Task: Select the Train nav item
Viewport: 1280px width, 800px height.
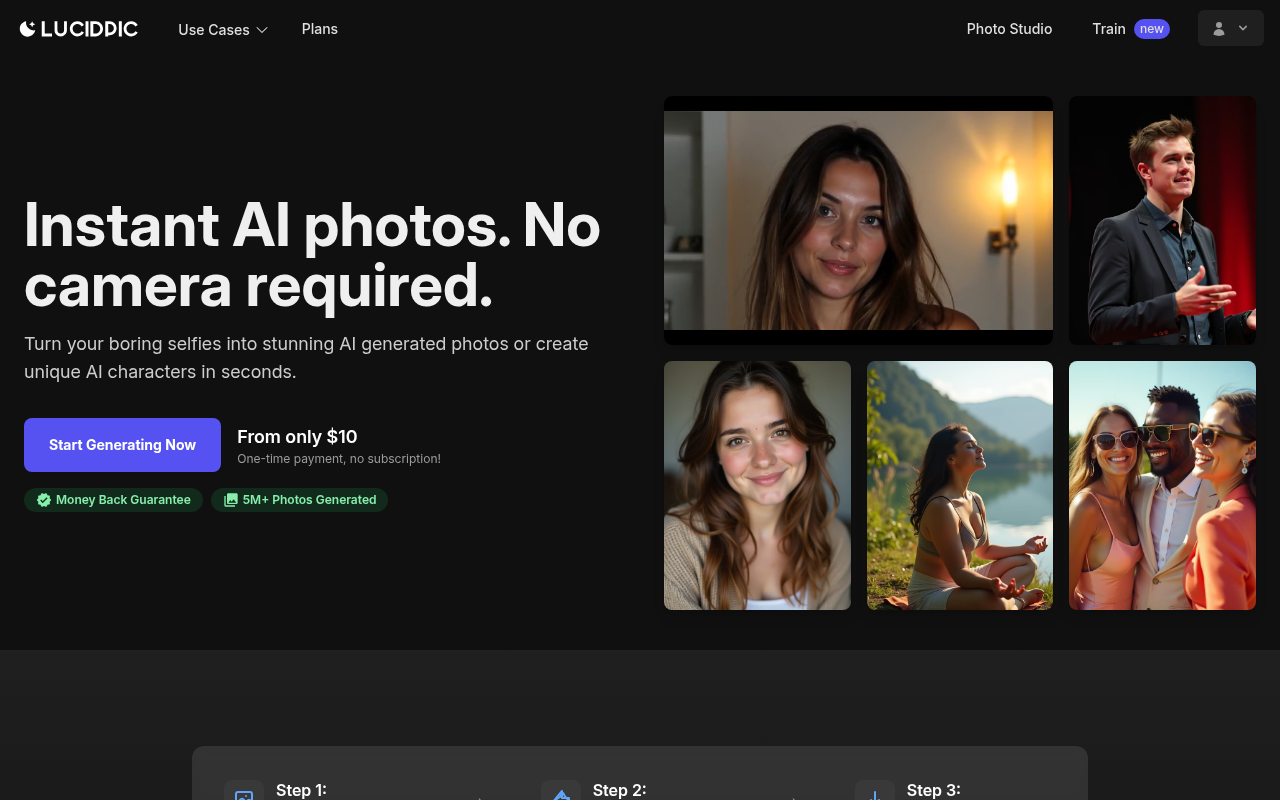Action: point(1109,29)
